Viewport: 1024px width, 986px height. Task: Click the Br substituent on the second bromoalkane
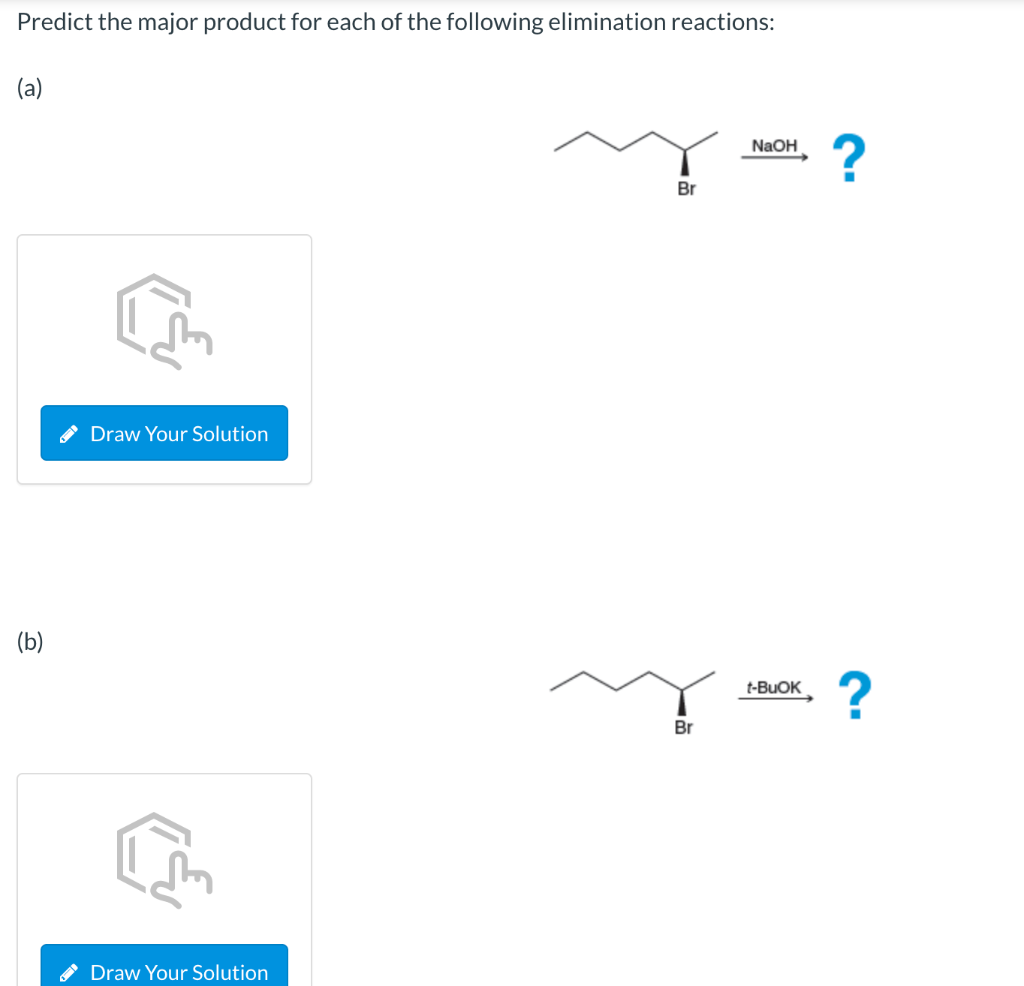coord(683,728)
